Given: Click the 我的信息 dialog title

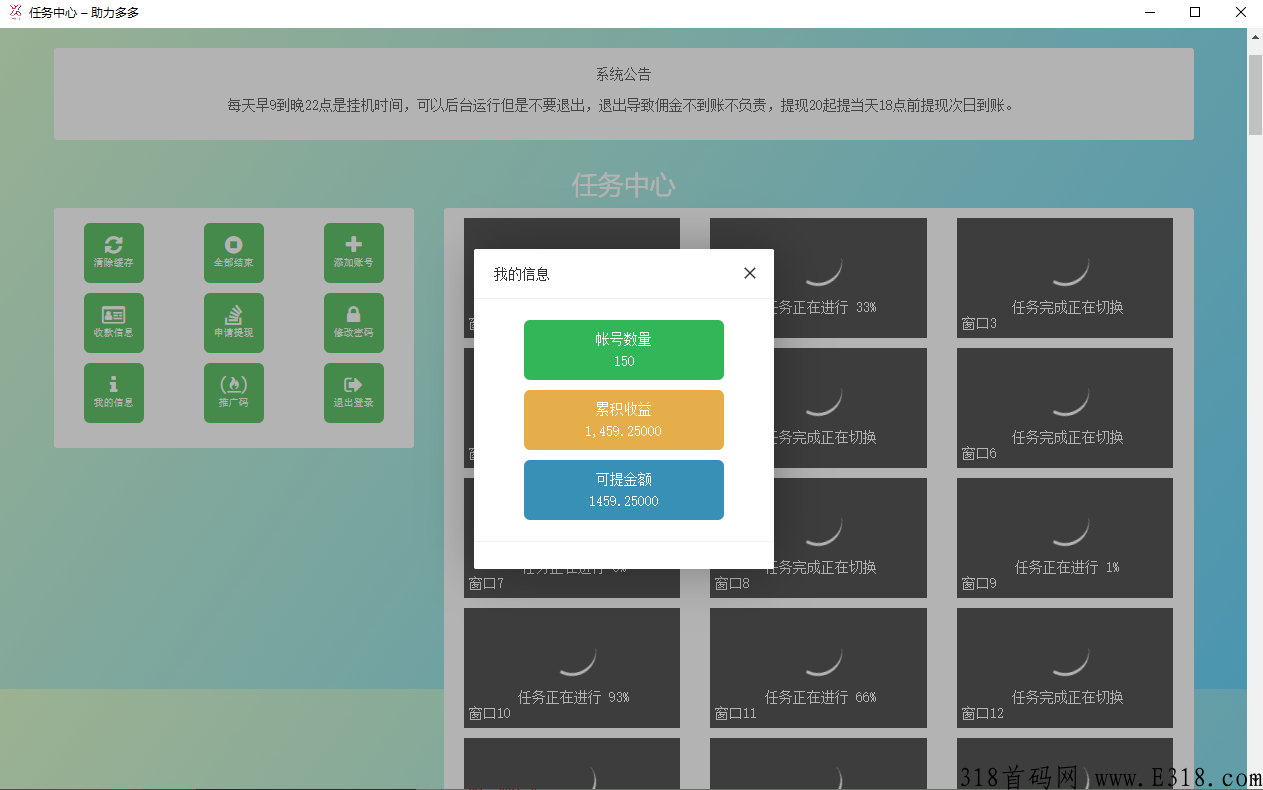Looking at the screenshot, I should (x=521, y=274).
